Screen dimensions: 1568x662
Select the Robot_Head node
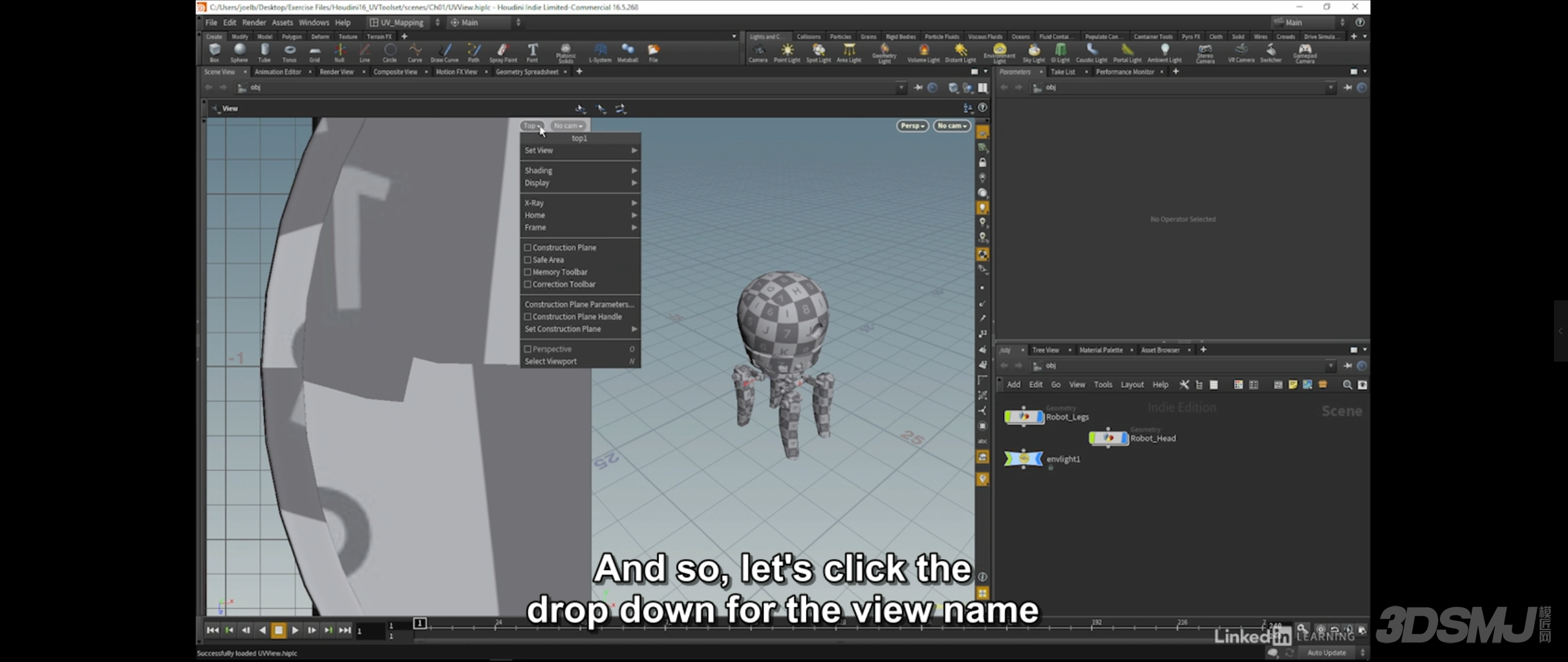[1108, 438]
